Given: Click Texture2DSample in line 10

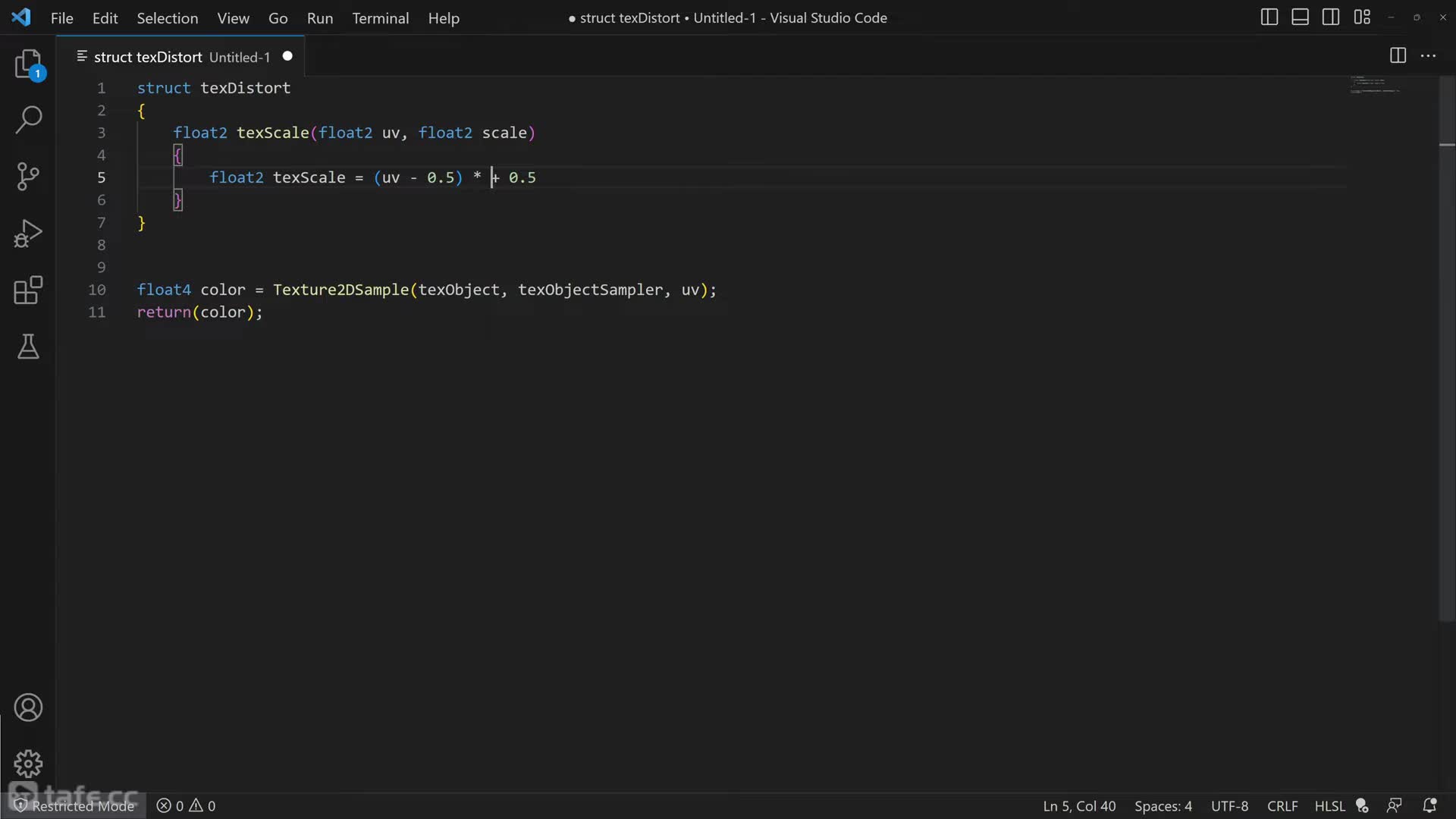Looking at the screenshot, I should coord(340,290).
